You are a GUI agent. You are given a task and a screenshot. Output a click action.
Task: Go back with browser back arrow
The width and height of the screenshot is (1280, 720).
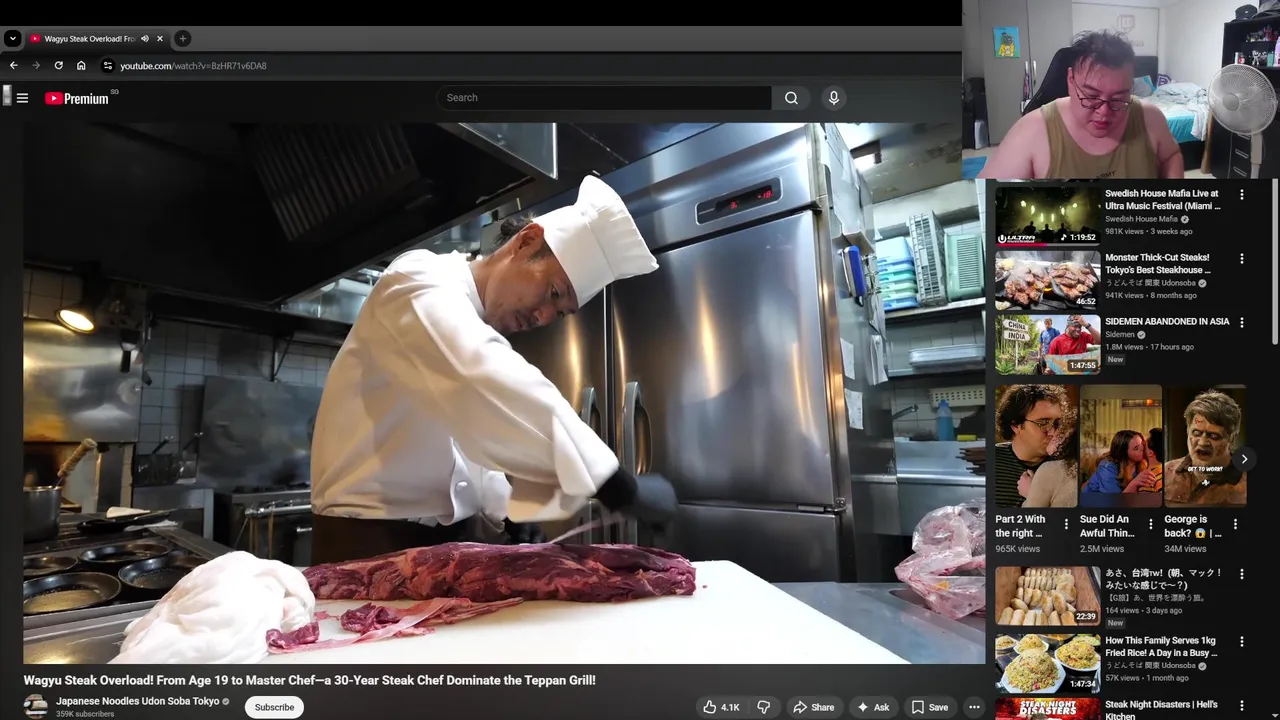click(13, 65)
